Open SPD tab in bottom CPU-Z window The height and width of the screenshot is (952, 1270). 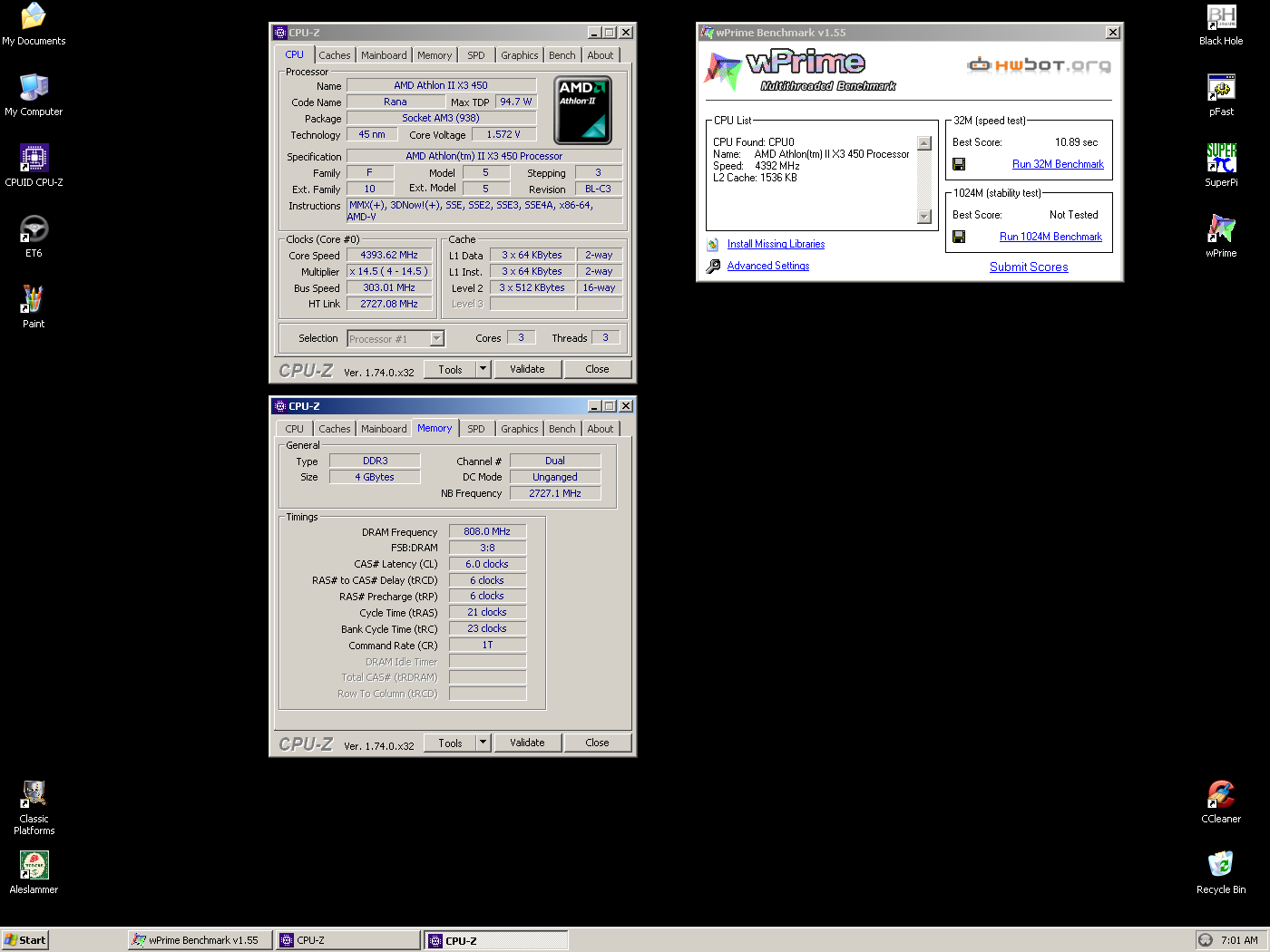click(x=476, y=429)
